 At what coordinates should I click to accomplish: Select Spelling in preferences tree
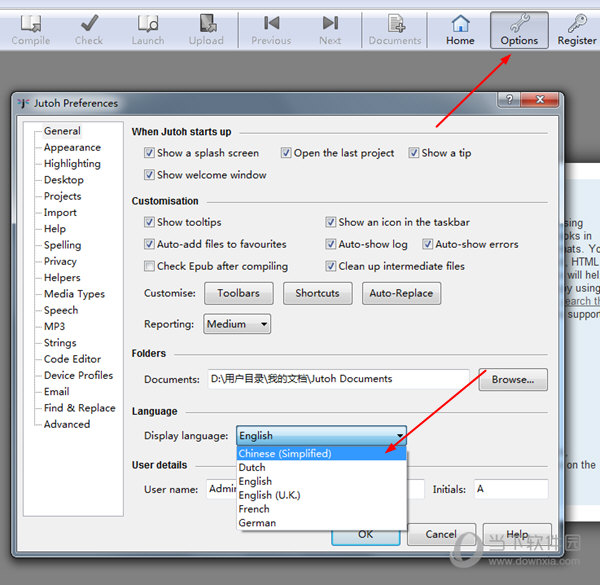(x=62, y=245)
